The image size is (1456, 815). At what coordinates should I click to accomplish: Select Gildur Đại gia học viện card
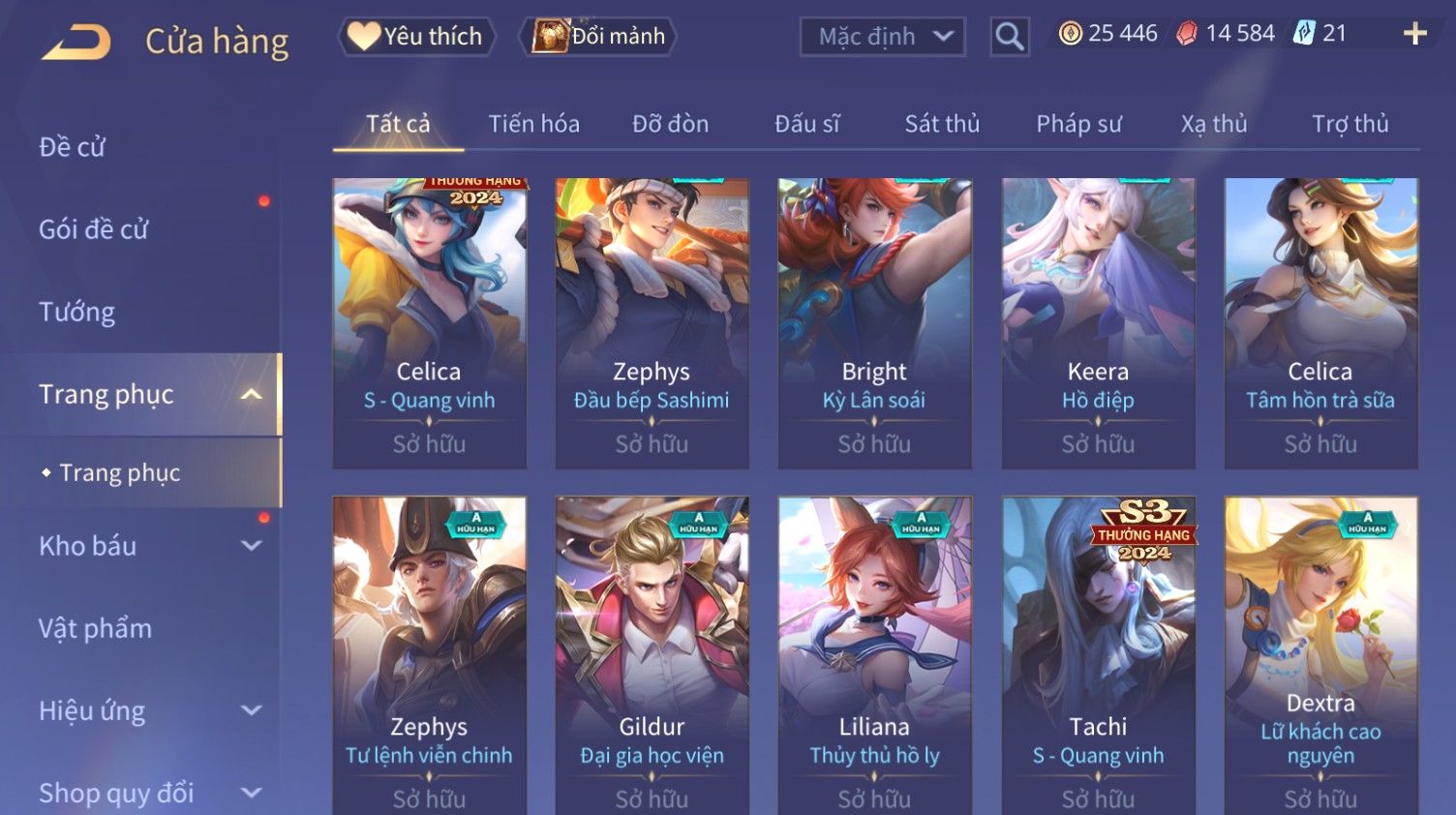coord(652,656)
